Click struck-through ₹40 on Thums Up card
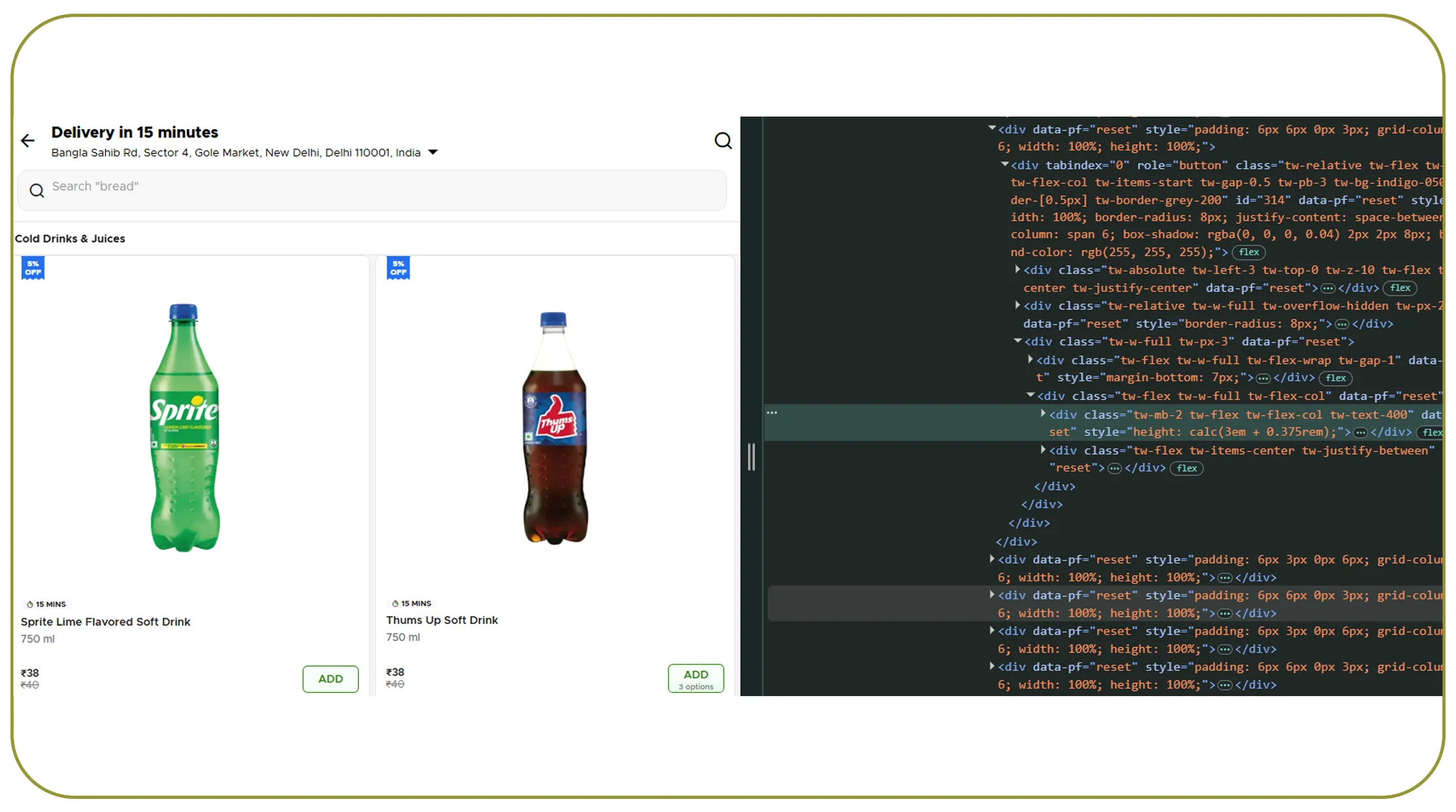This screenshot has width=1456, height=812. pos(395,684)
